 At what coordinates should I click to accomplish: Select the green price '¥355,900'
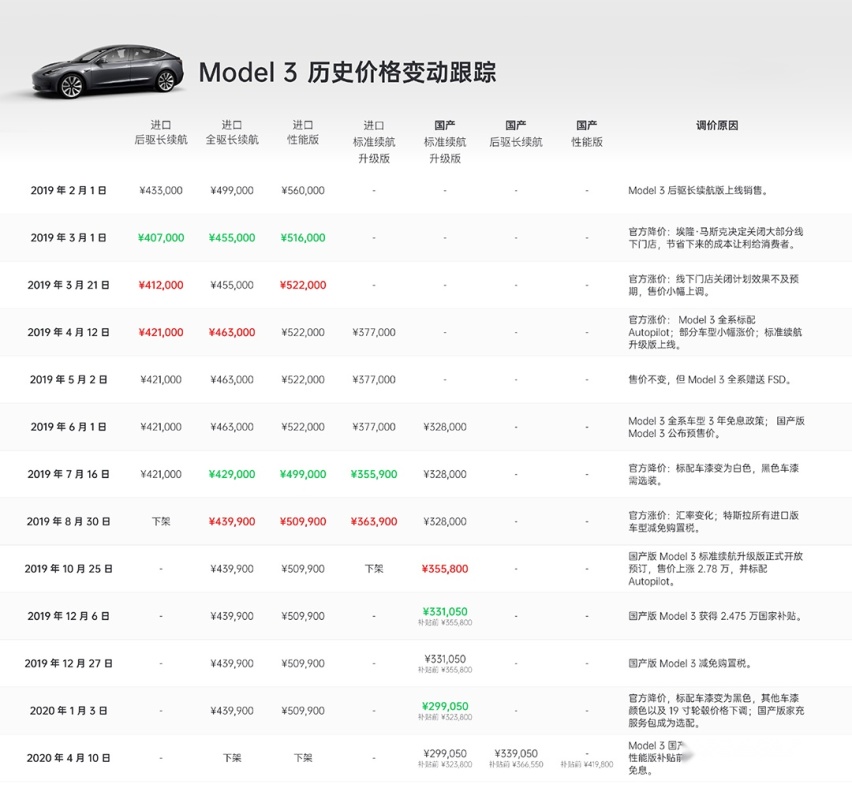[374, 474]
